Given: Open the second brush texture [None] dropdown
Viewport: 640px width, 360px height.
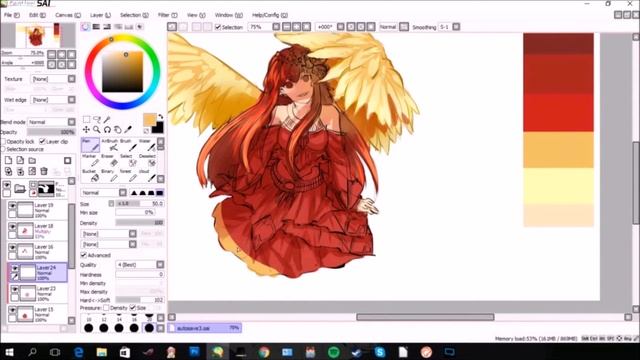Looking at the screenshot, I should tap(133, 244).
